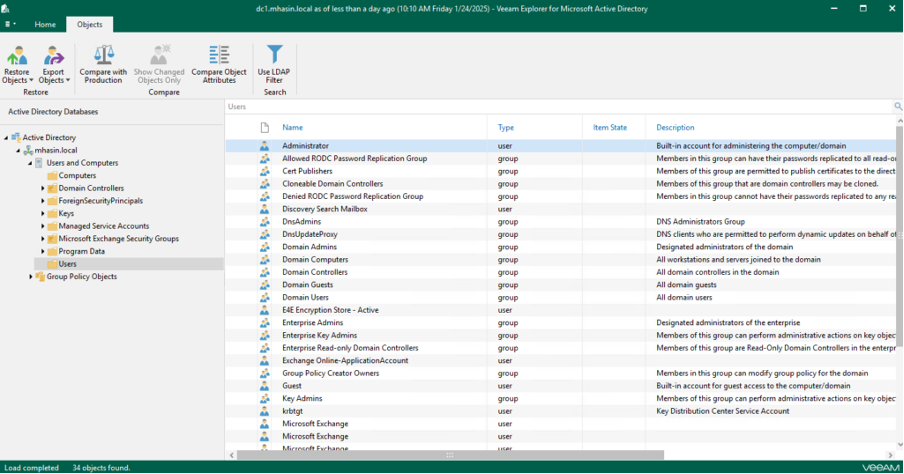Collapse the mhasin.local tree node
904x474 pixels.
[18, 151]
